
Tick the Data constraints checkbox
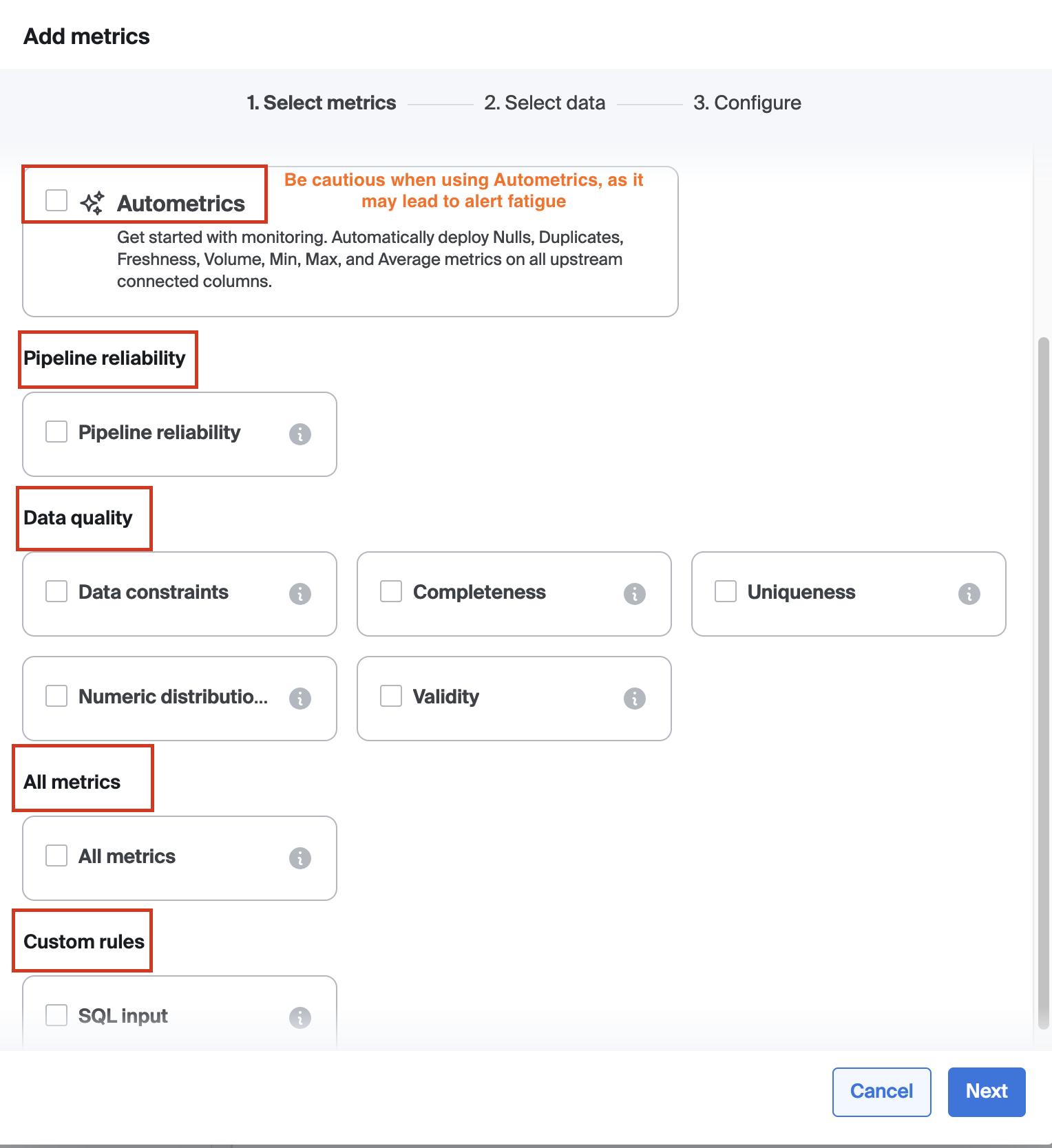coord(56,591)
